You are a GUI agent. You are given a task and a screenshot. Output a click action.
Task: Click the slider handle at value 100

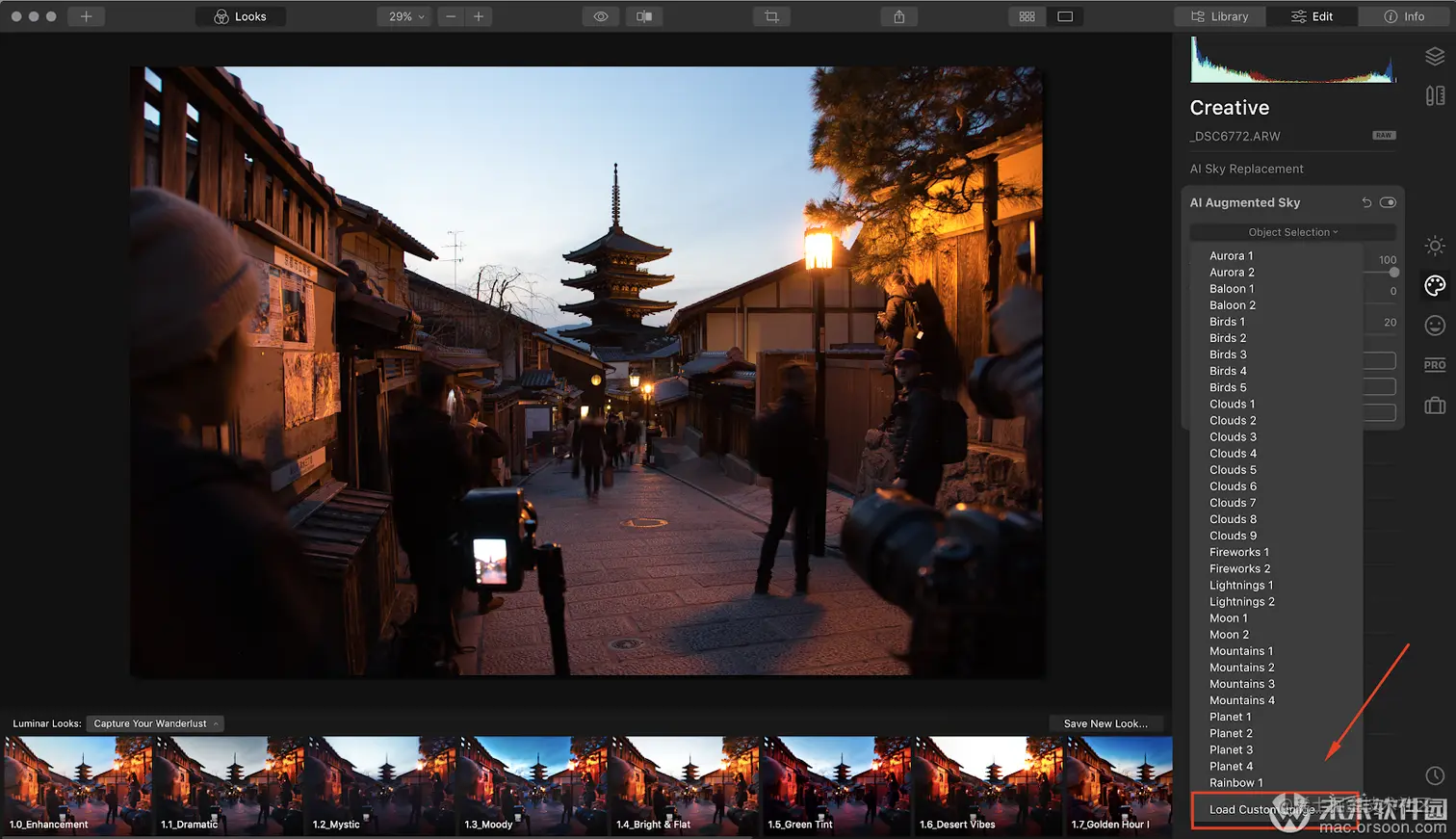click(1393, 273)
